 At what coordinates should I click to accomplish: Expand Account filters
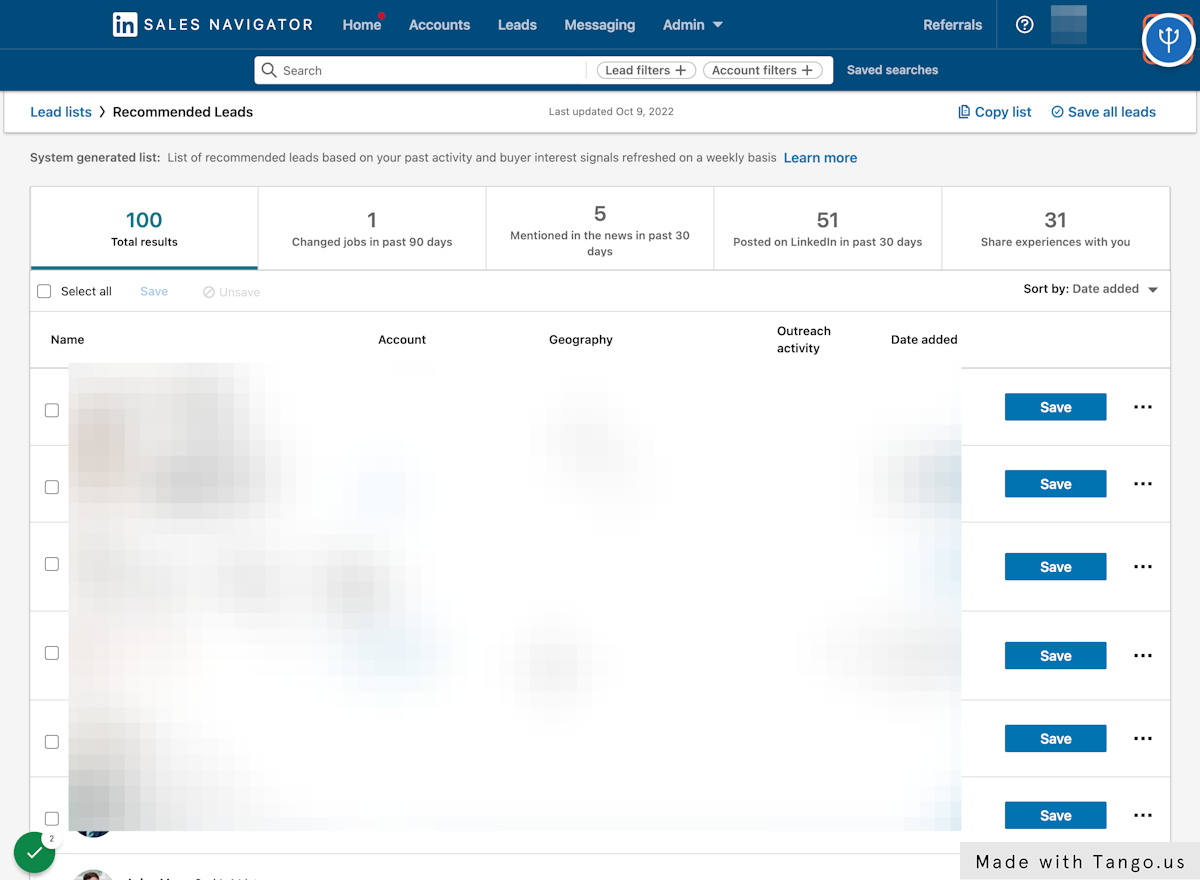(x=763, y=70)
